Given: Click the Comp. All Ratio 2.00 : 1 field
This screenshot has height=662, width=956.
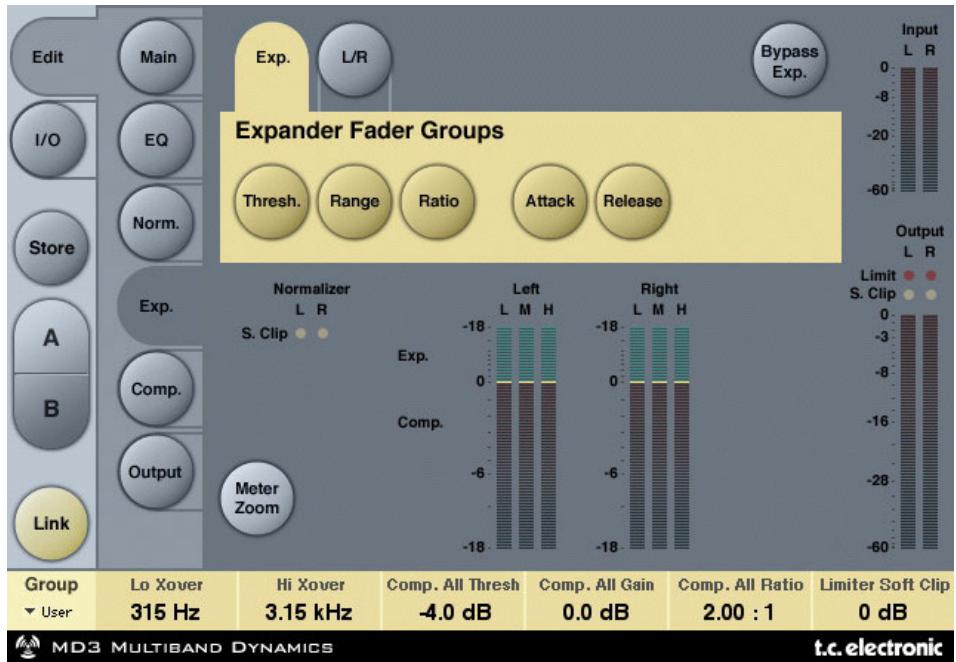Looking at the screenshot, I should click(740, 600).
